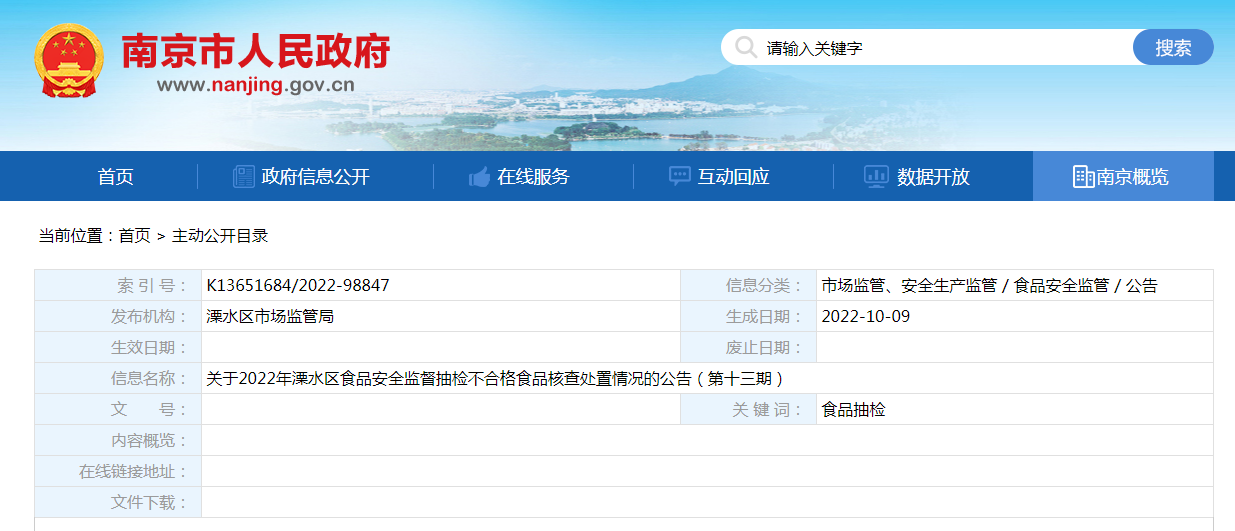Viewport: 1235px width, 531px height.
Task: Click the notice title 关于2022年溧水区食品安全监督抽检
Action: point(494,379)
